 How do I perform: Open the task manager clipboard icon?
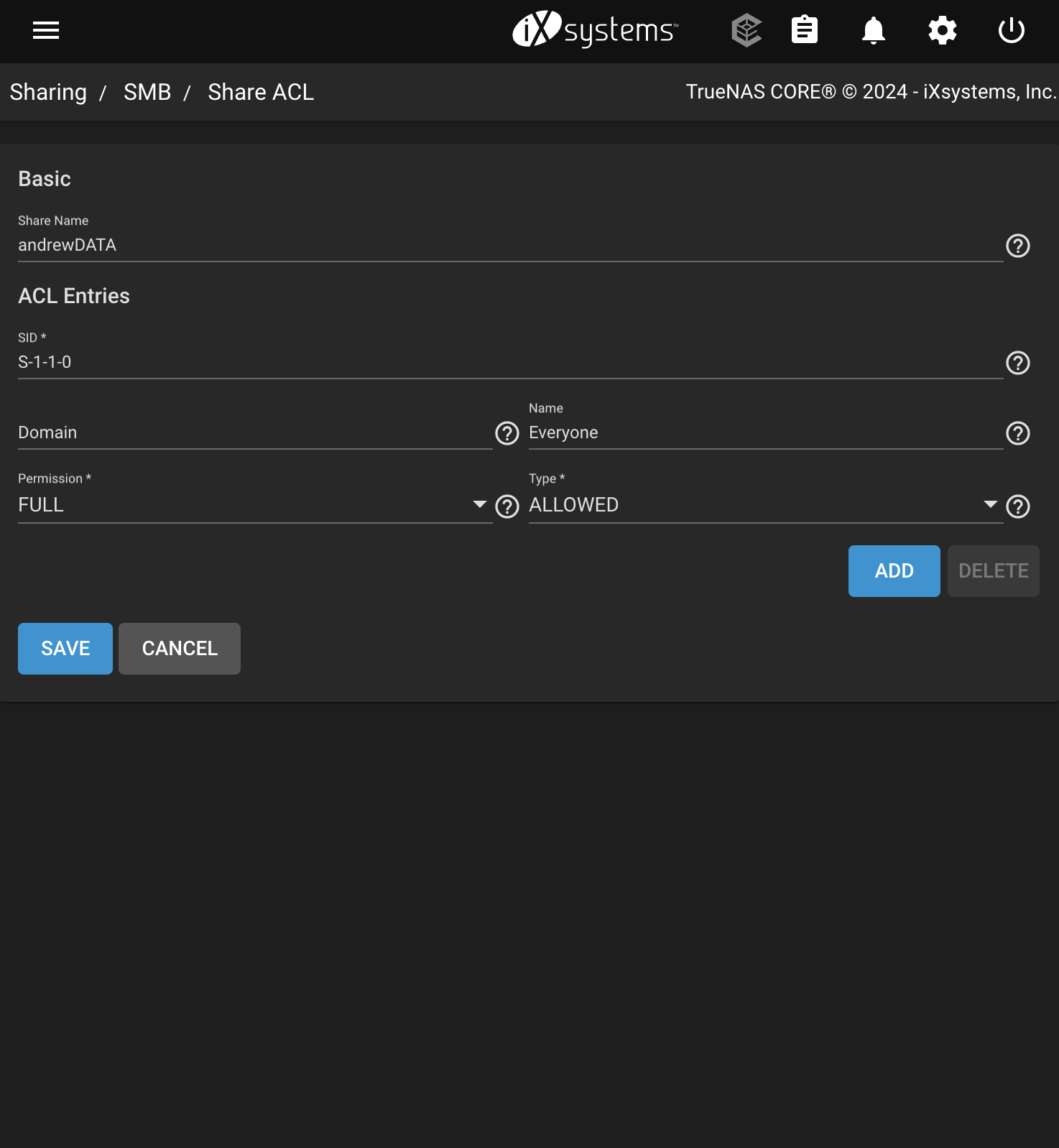click(804, 30)
